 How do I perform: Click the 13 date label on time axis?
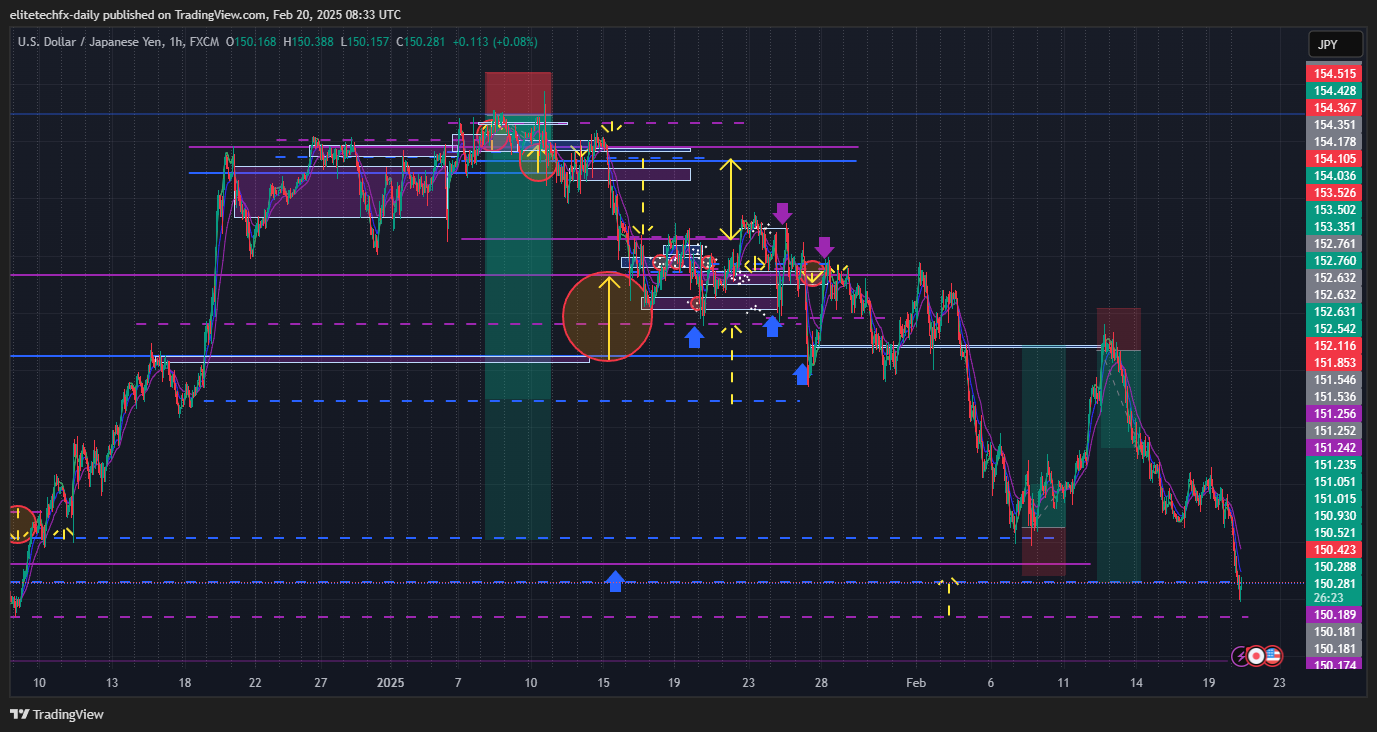coord(112,683)
